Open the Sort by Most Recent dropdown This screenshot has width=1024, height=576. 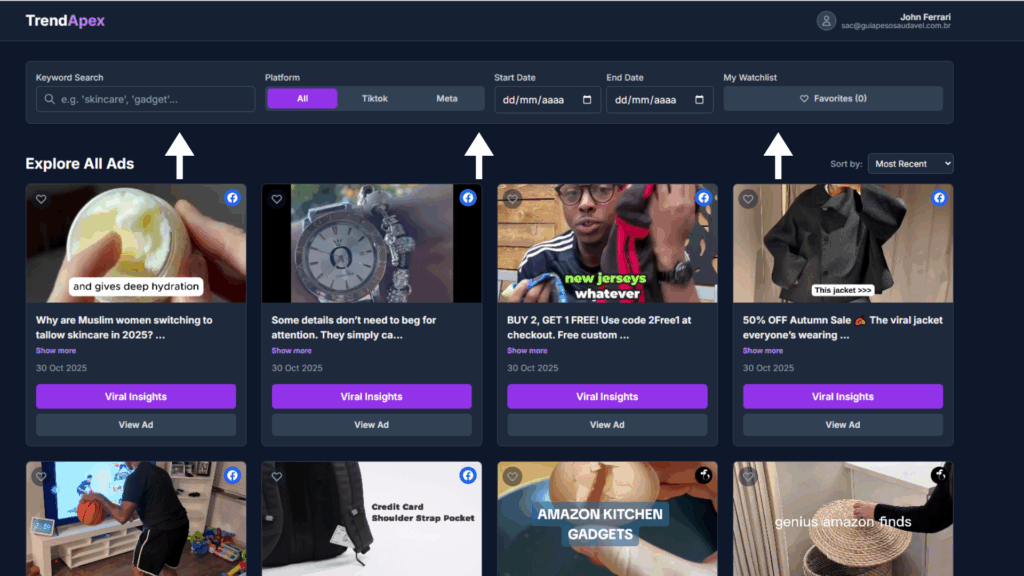(x=910, y=164)
